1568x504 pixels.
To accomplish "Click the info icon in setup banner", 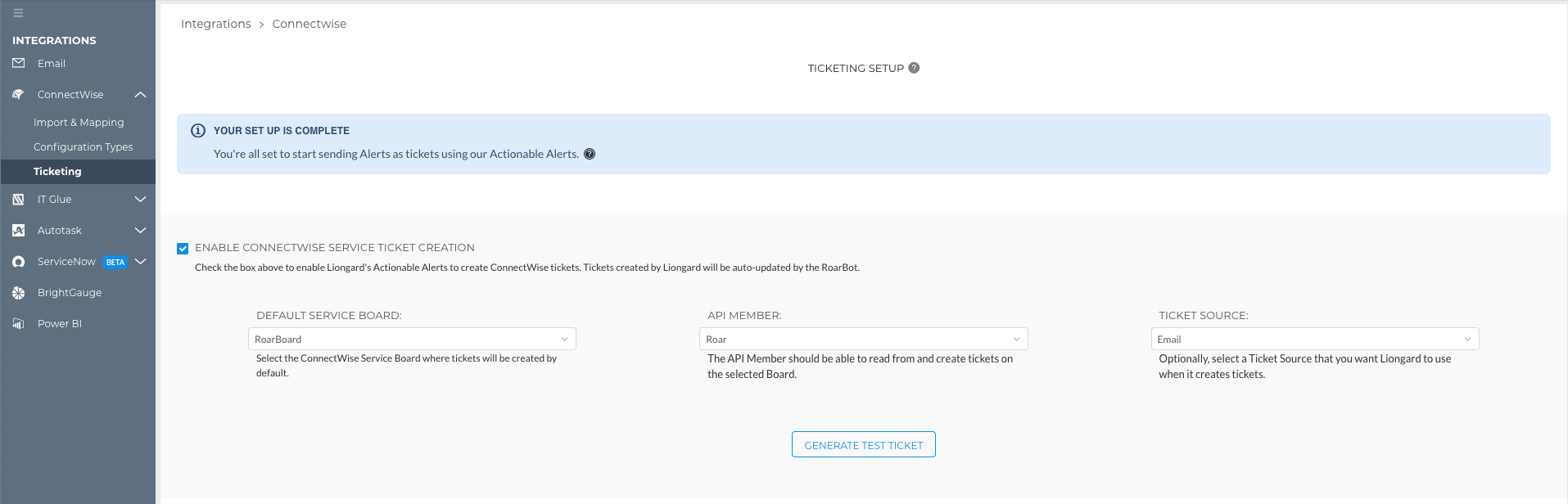I will 198,131.
